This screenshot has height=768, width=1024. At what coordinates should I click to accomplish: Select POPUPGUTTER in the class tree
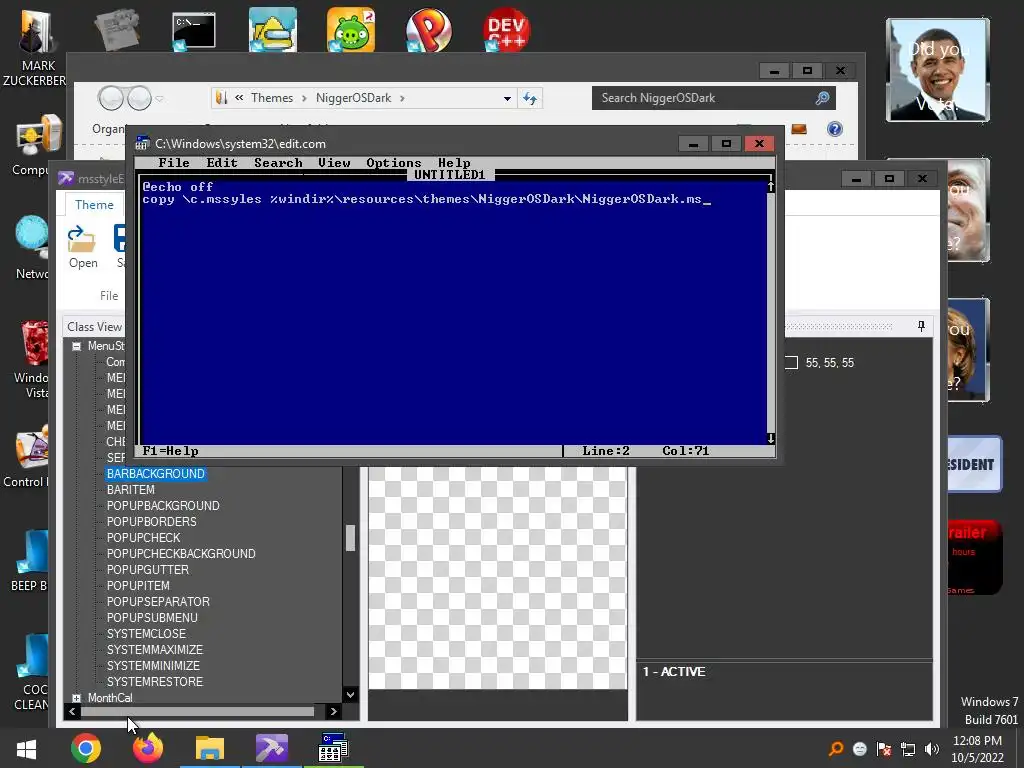pos(148,569)
